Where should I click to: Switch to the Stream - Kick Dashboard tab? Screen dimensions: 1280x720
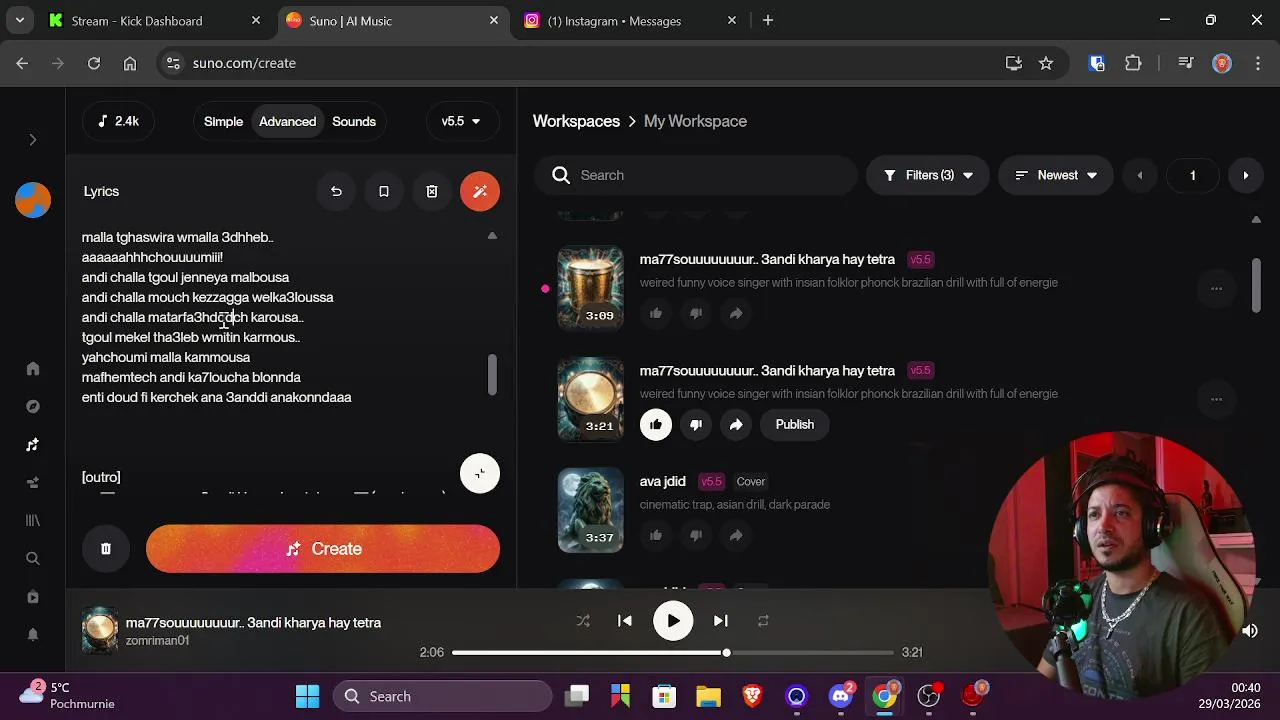click(x=157, y=21)
